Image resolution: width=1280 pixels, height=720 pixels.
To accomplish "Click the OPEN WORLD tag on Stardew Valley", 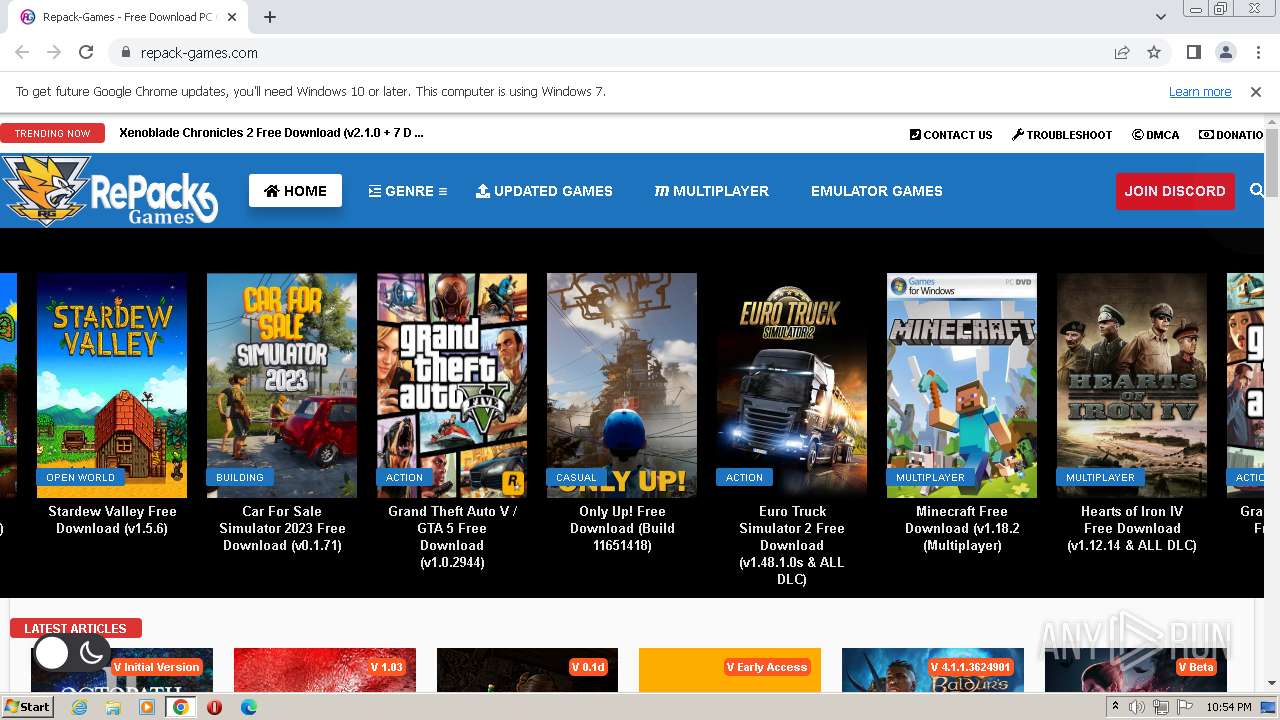I will click(x=80, y=477).
